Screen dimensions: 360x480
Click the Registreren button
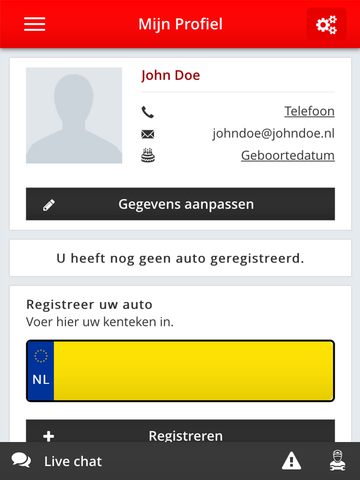click(180, 431)
